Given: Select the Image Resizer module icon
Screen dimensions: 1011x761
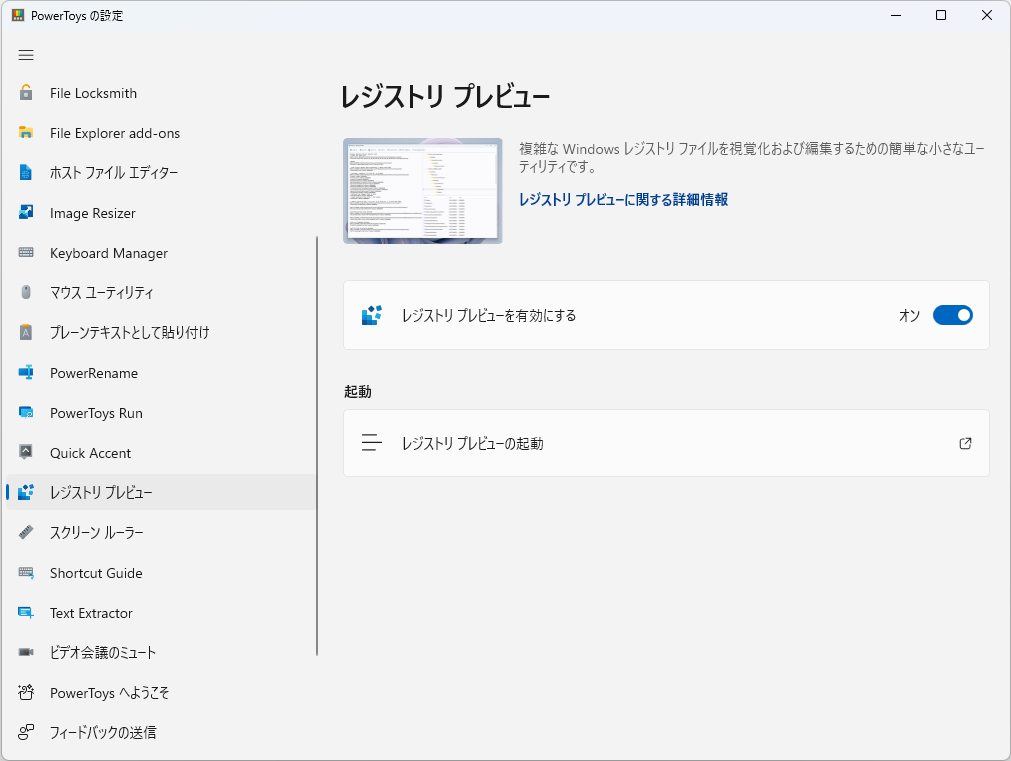Looking at the screenshot, I should point(26,213).
